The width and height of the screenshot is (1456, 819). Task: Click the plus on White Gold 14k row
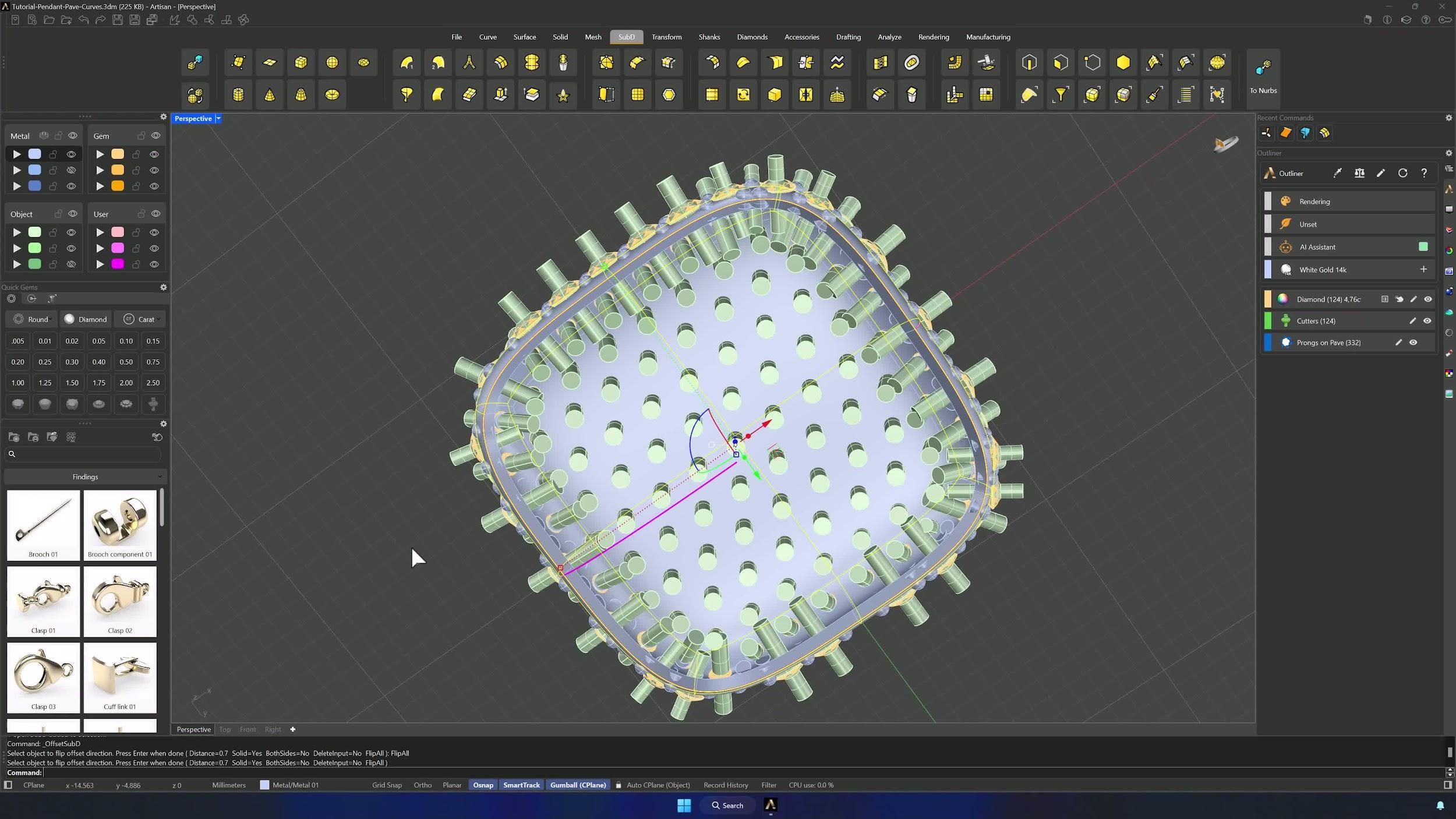click(x=1423, y=269)
